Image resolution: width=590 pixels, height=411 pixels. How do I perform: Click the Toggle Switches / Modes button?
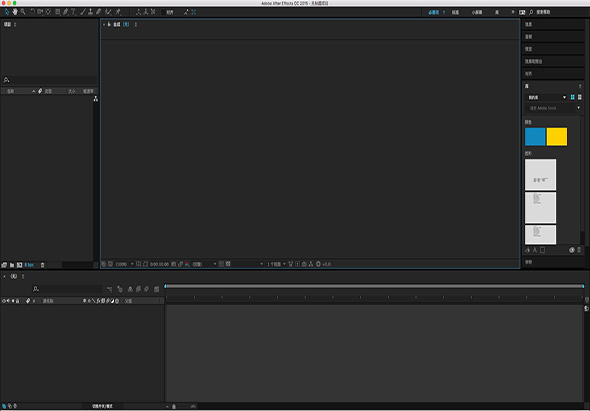(102, 406)
